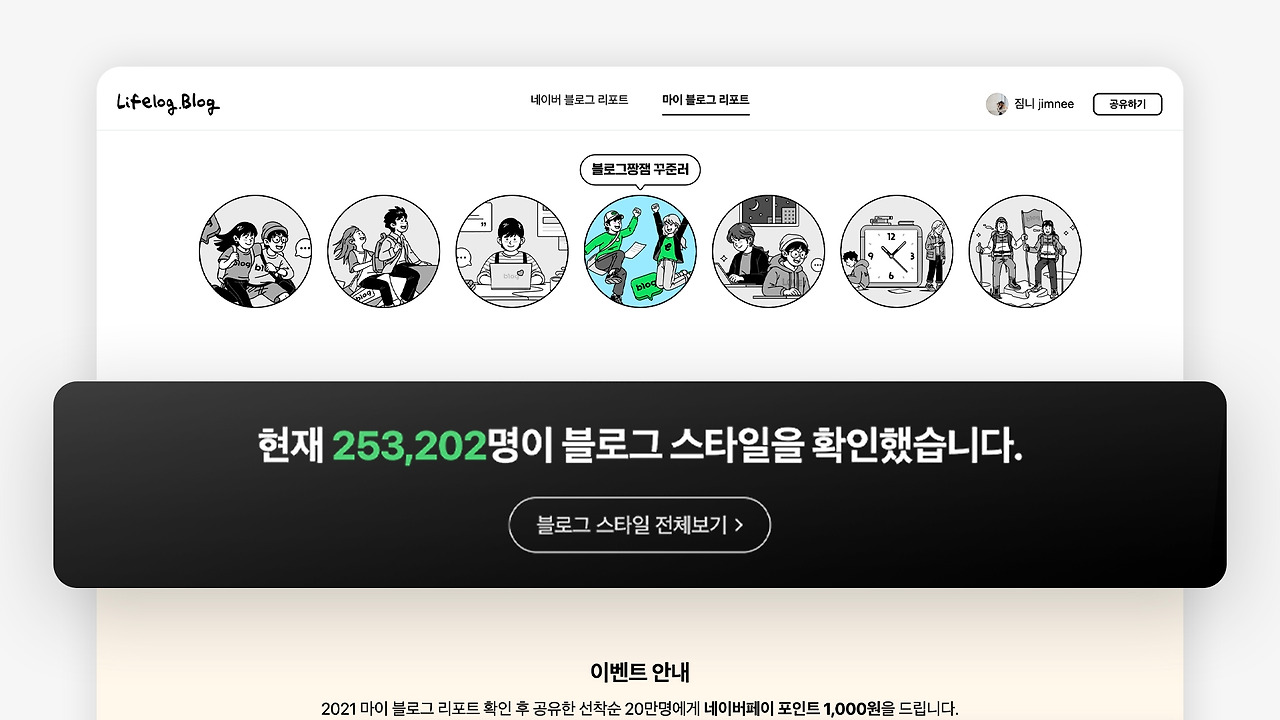Screen dimensions: 1280x720
Task: Click the 블로그짱잼 꾸준러 speech bubble
Action: point(640,170)
